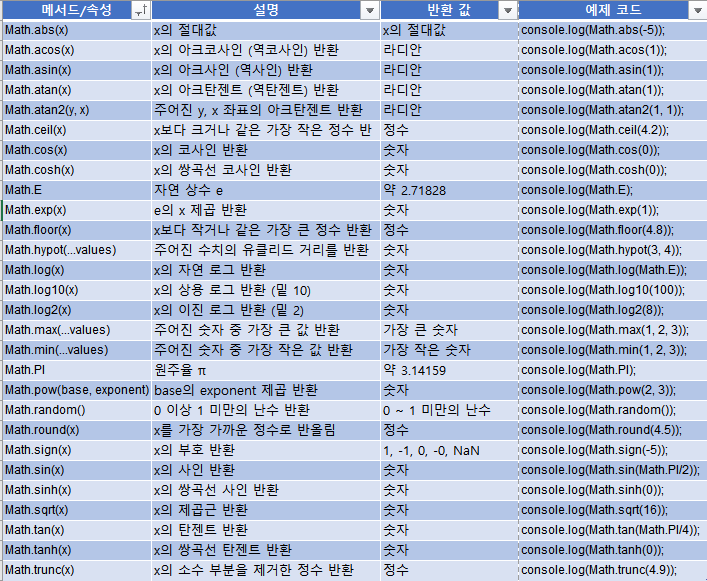This screenshot has width=707, height=581.
Task: Open the 메서드/속성 column sort filter dropdown
Action: click(141, 10)
